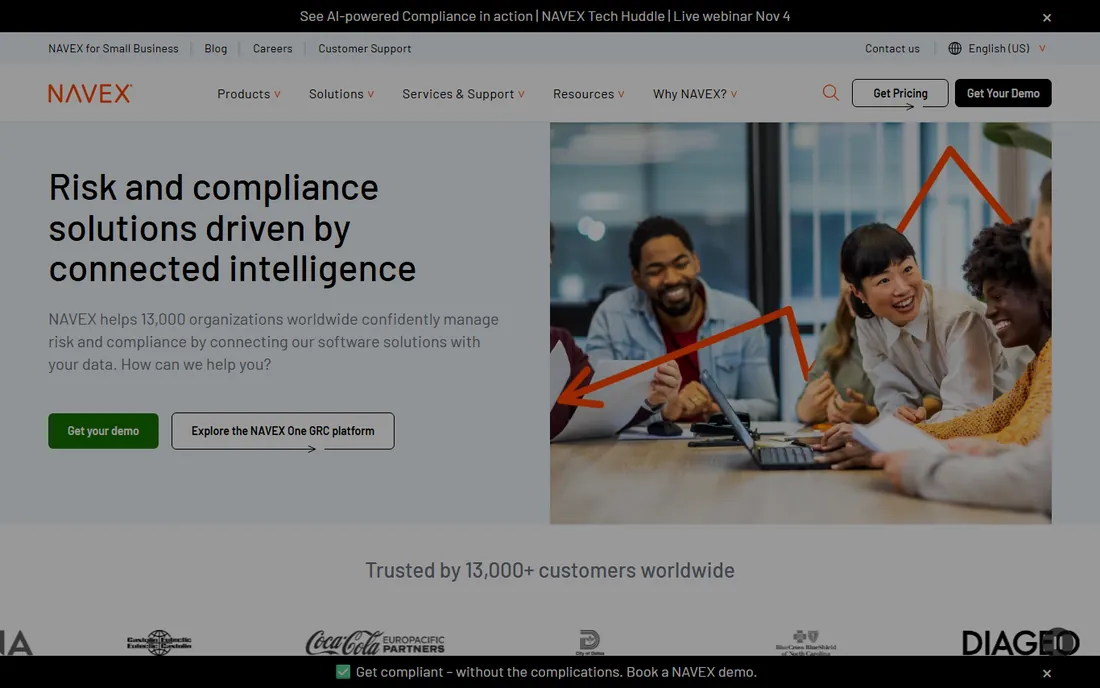This screenshot has width=1100, height=688.
Task: Open the Contact us link
Action: tap(892, 48)
